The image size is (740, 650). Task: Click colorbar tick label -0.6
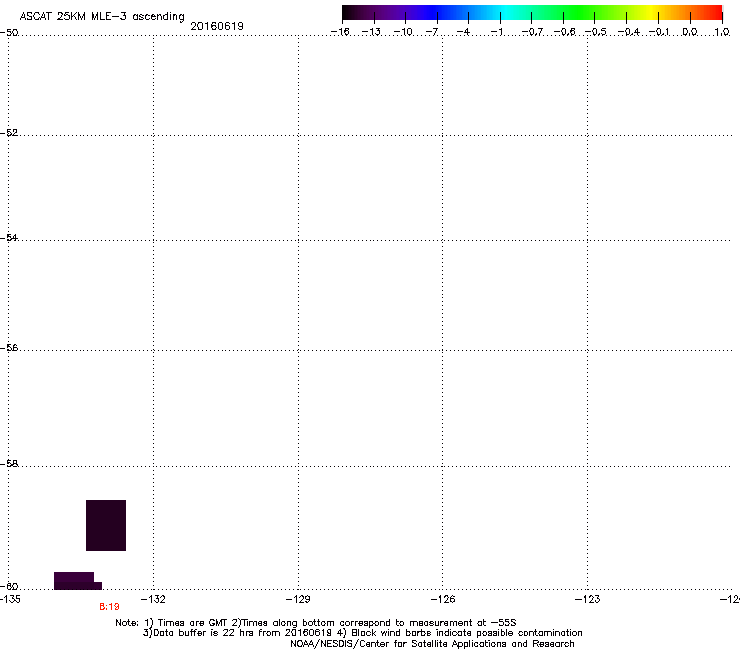point(564,32)
